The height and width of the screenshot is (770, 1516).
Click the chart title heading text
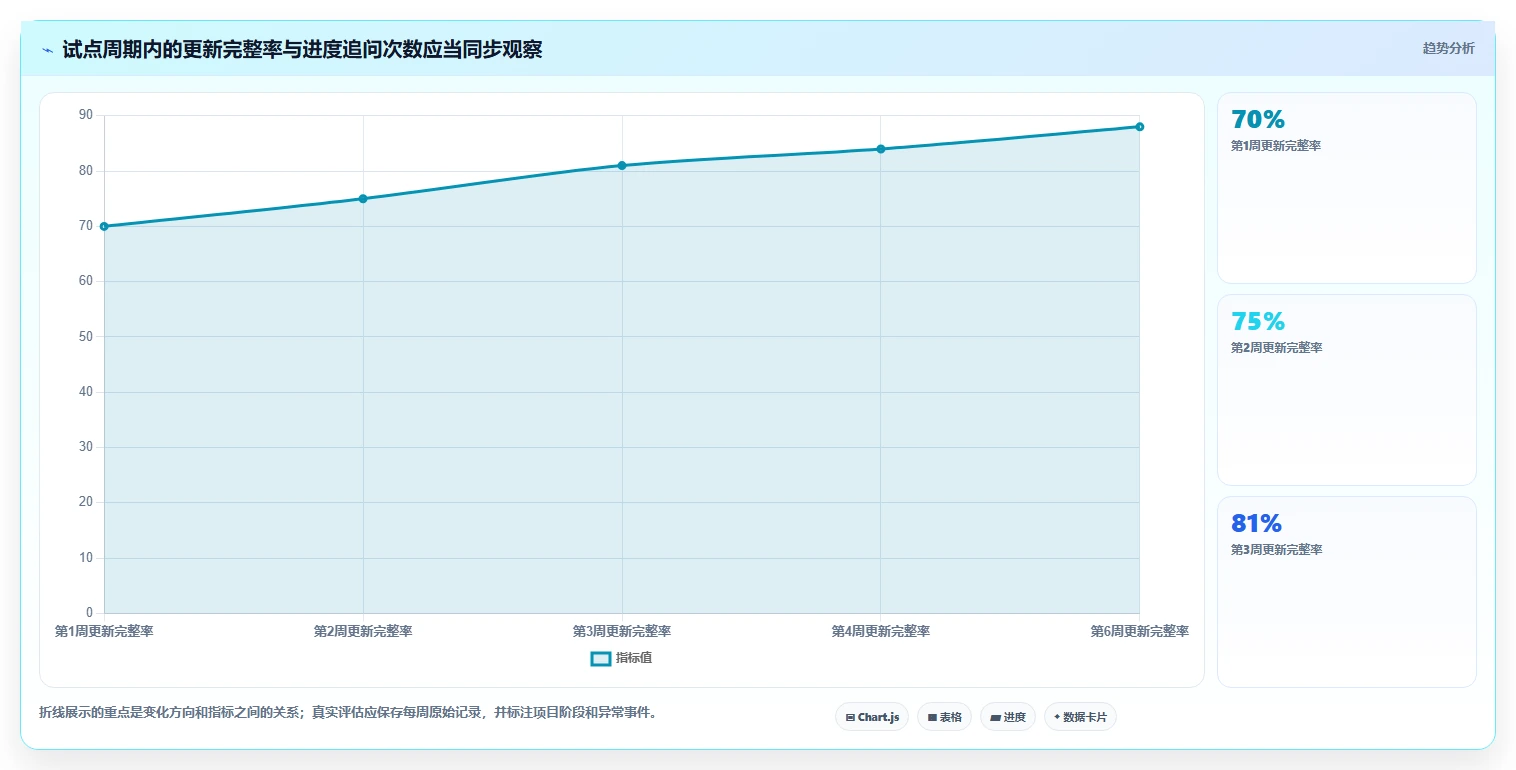[x=302, y=49]
